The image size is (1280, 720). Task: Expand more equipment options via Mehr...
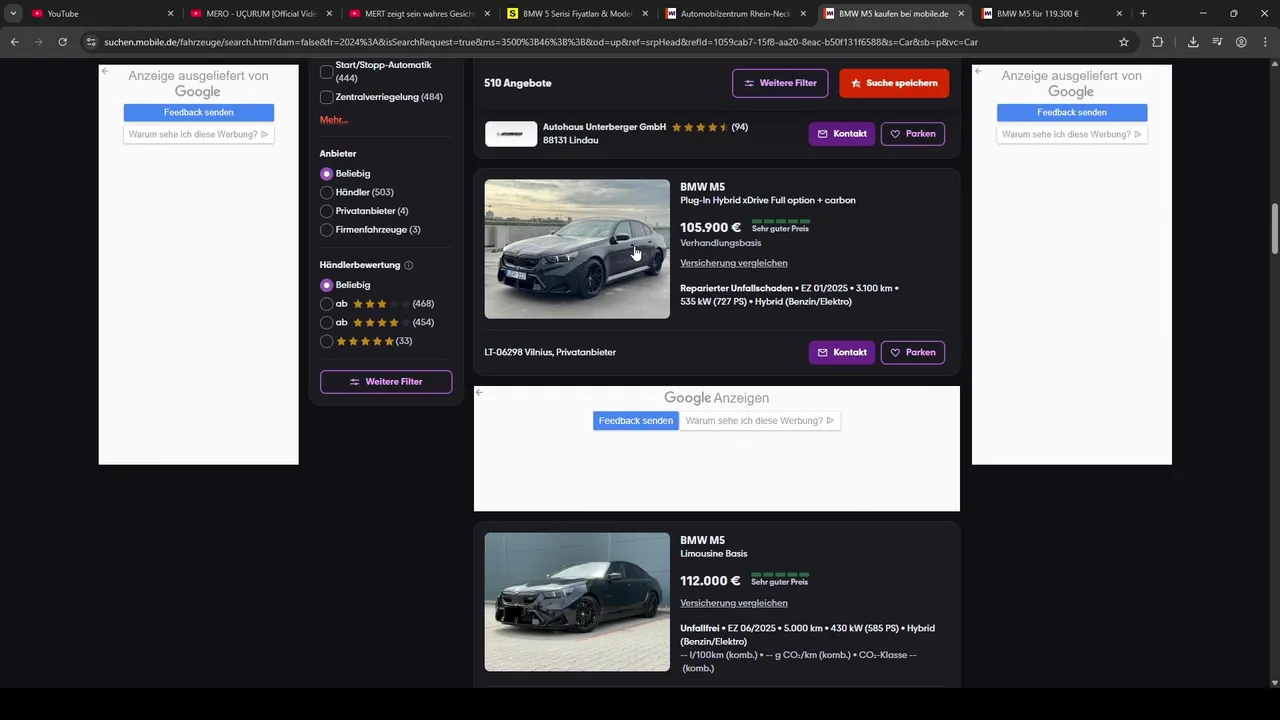(x=334, y=120)
